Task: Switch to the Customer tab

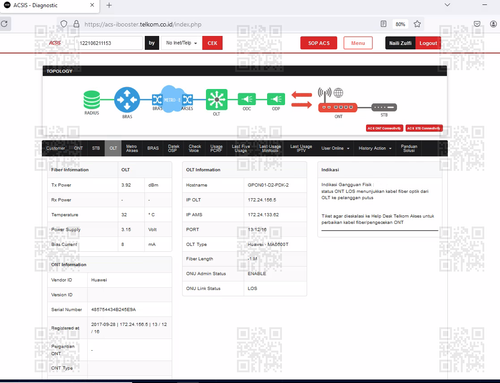Action: click(x=55, y=148)
